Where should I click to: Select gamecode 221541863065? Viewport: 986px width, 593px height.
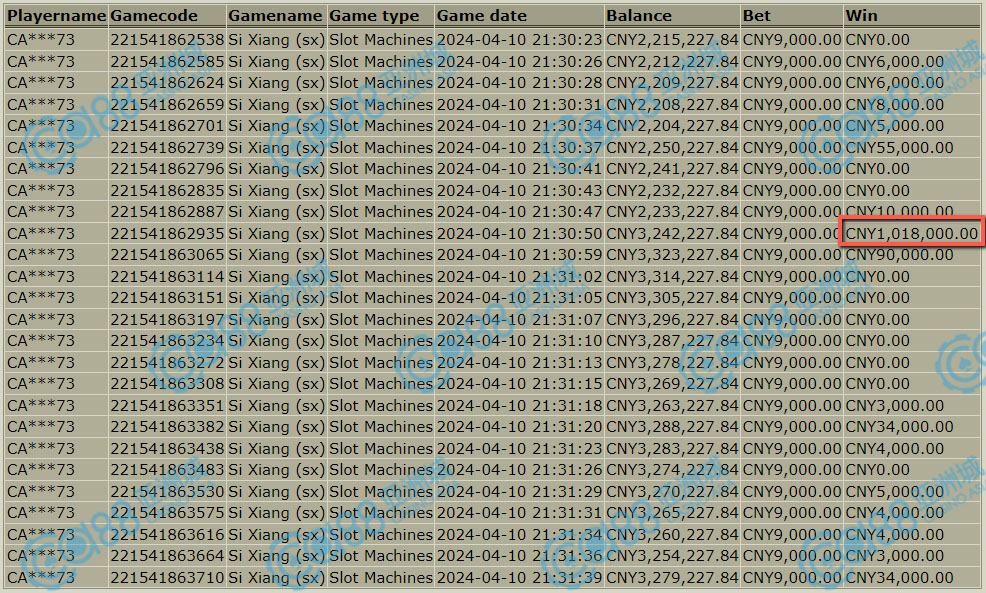click(x=167, y=255)
